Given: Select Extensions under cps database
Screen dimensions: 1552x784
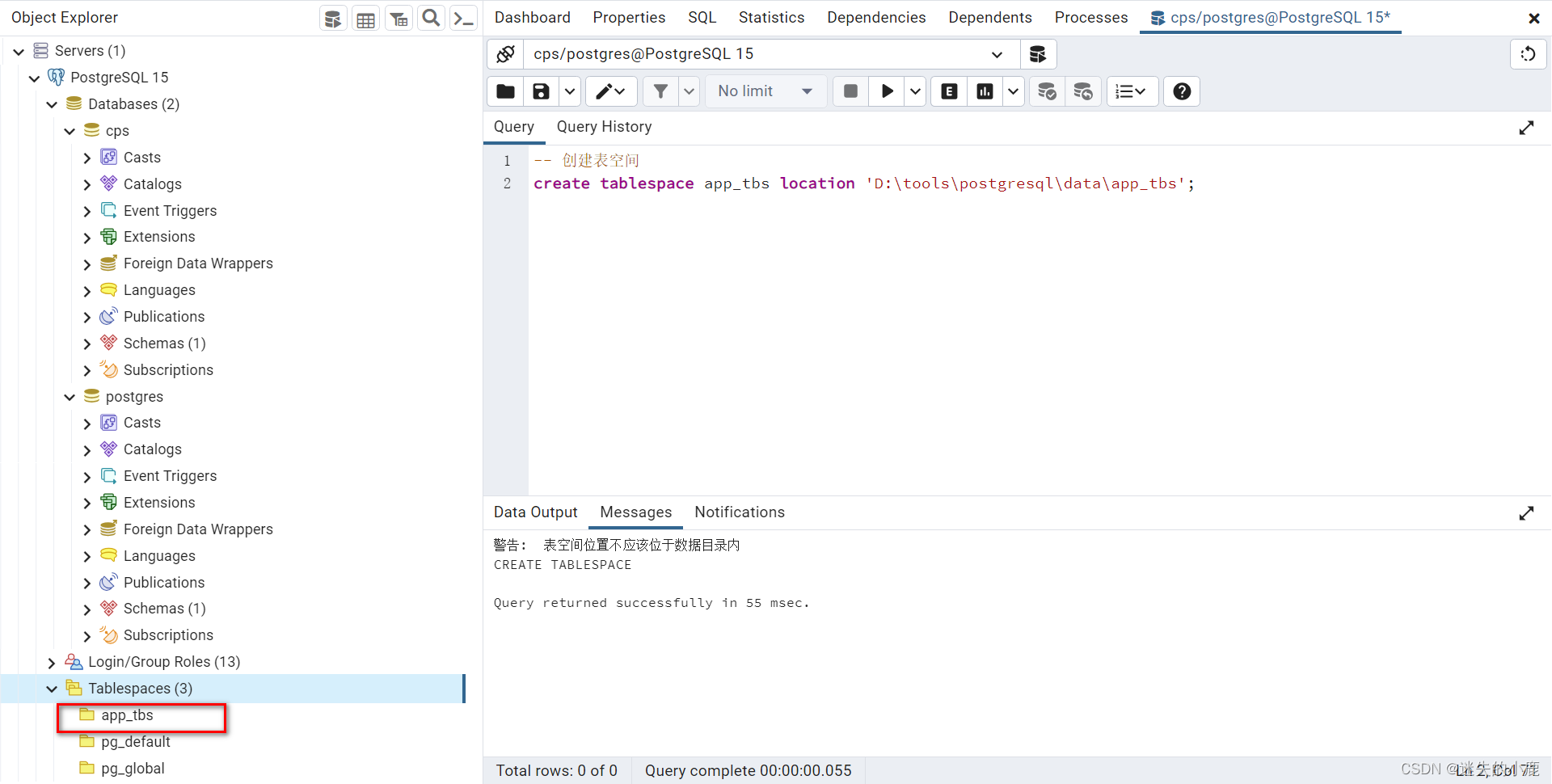Looking at the screenshot, I should (159, 237).
